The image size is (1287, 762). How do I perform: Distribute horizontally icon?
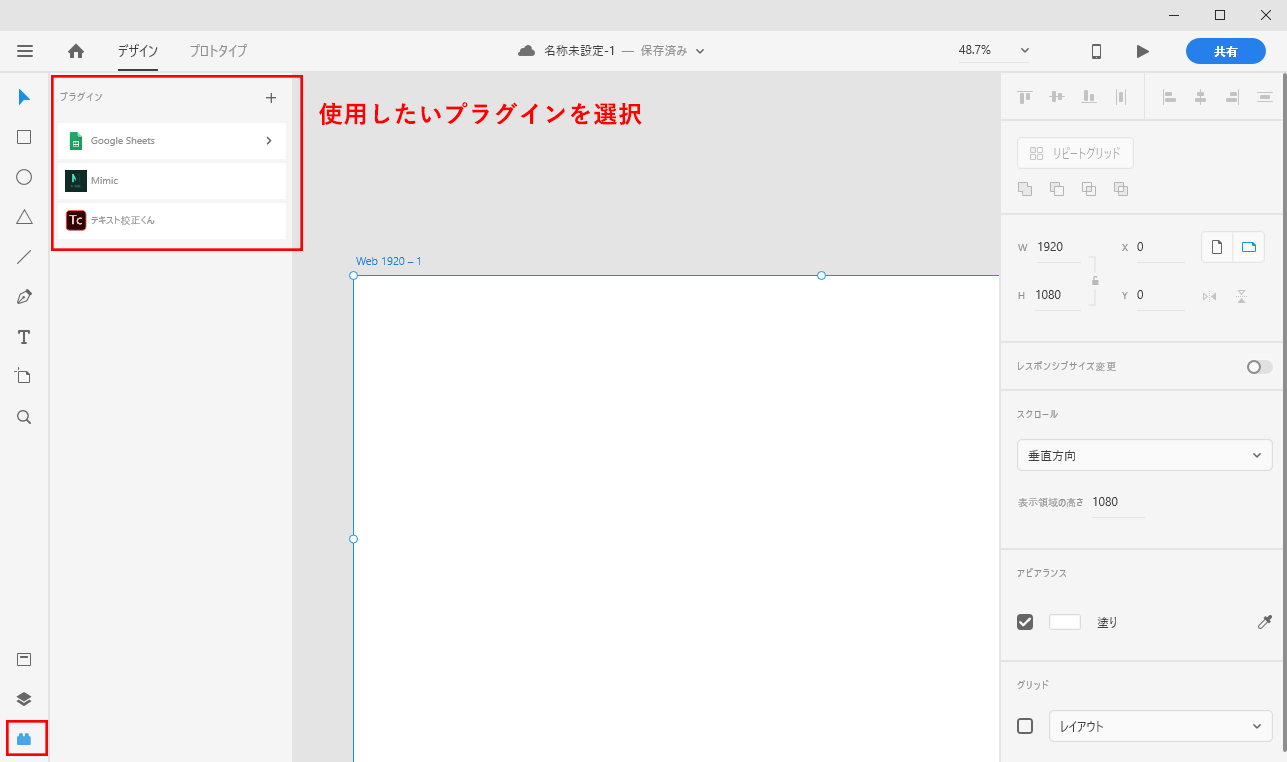click(1121, 97)
